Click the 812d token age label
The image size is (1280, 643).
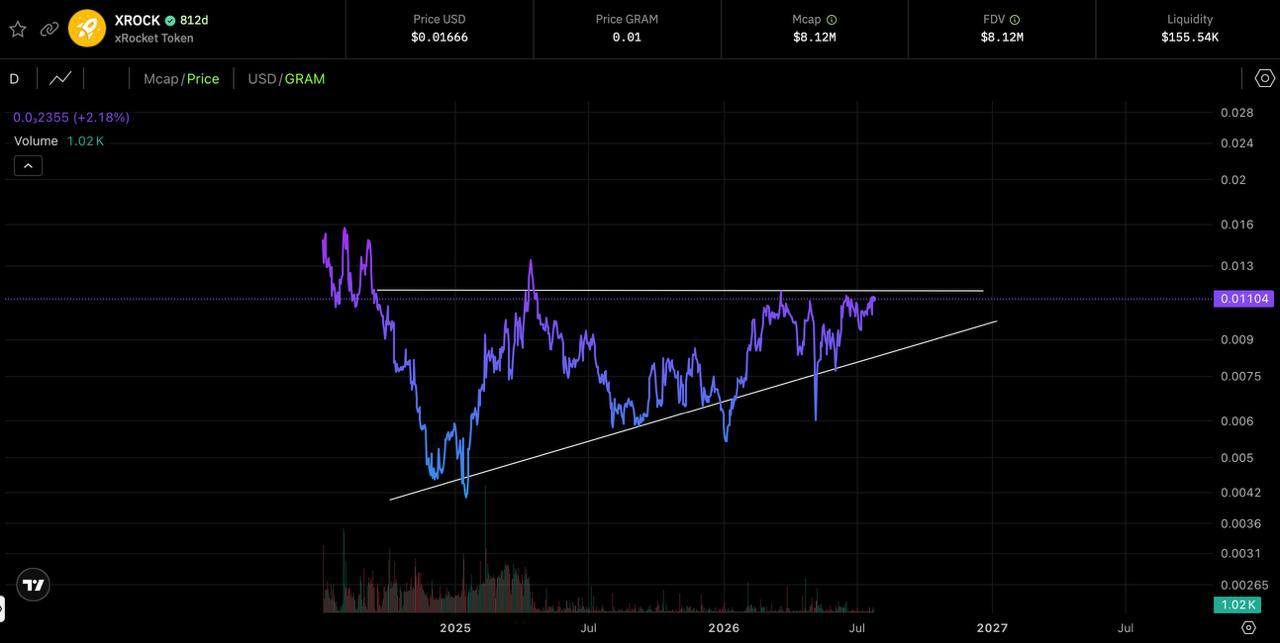point(194,20)
